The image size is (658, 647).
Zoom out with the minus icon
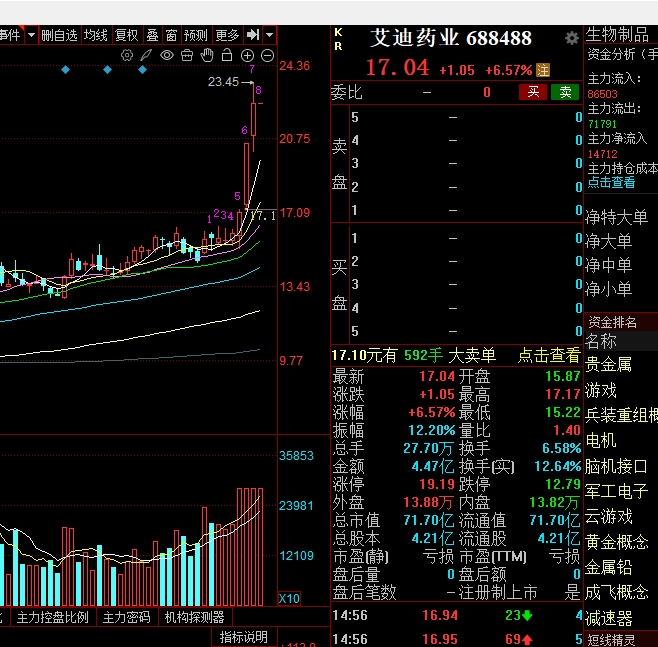click(267, 55)
